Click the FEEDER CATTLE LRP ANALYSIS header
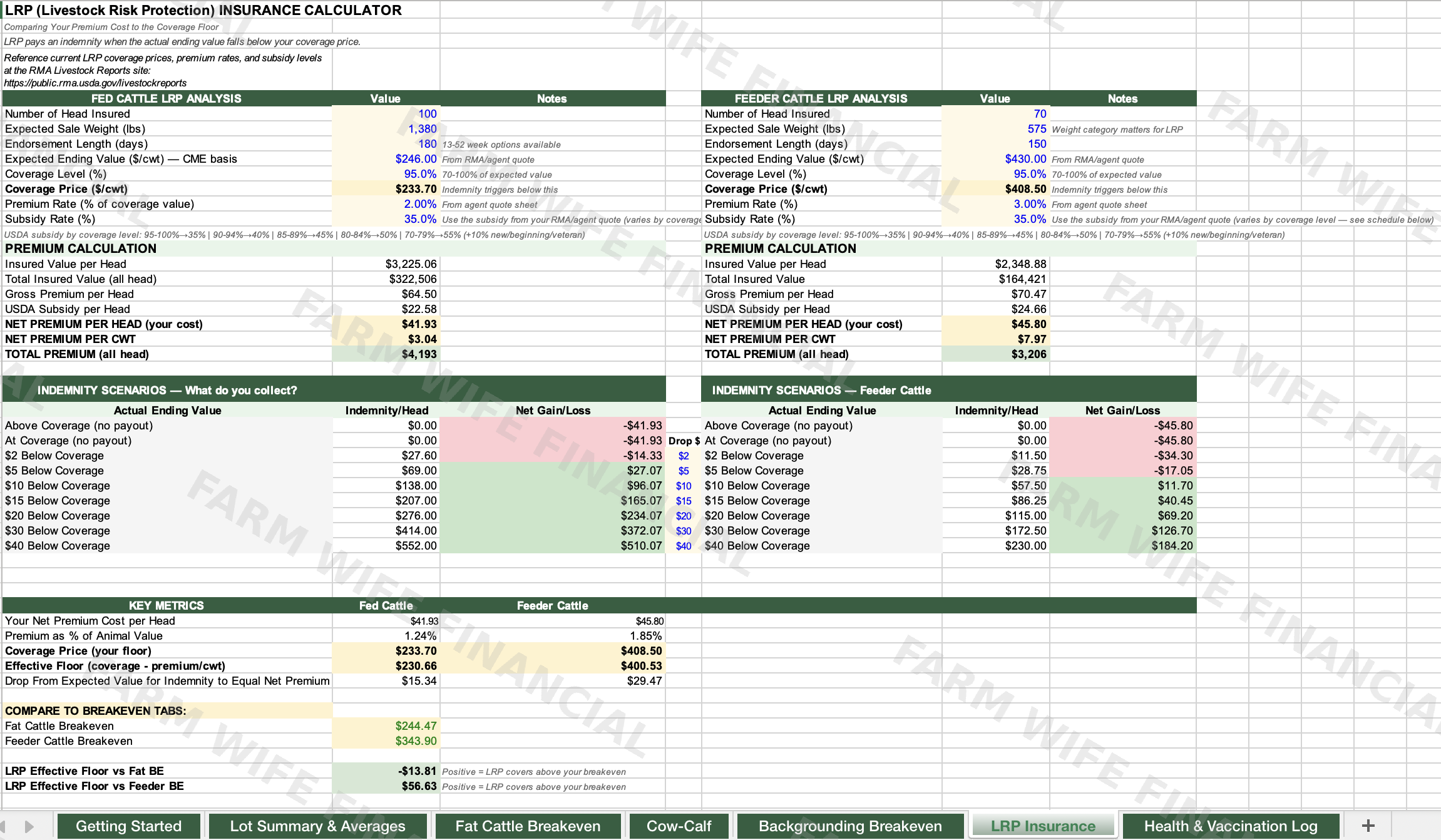Viewport: 1441px width, 840px height. coord(821,98)
